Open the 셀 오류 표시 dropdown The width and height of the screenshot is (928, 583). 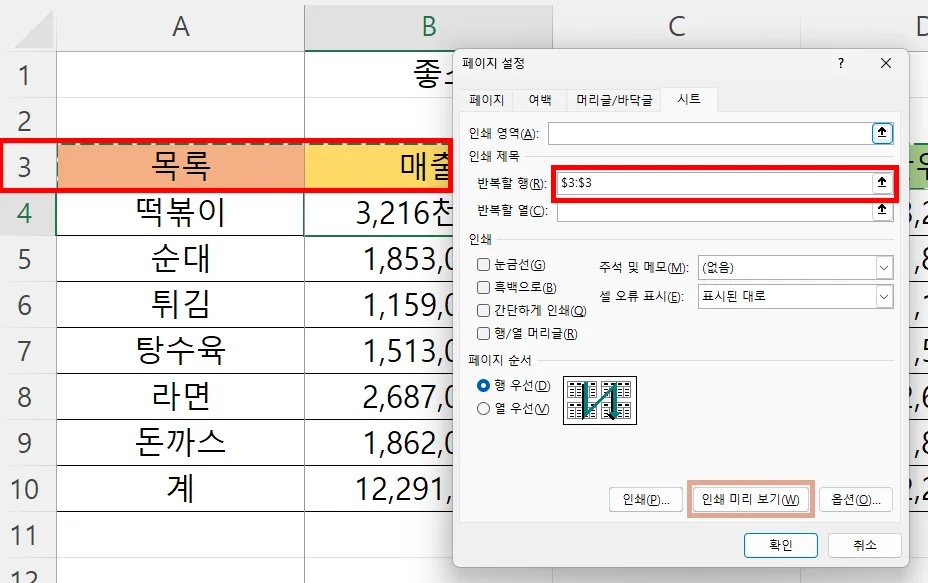(883, 296)
